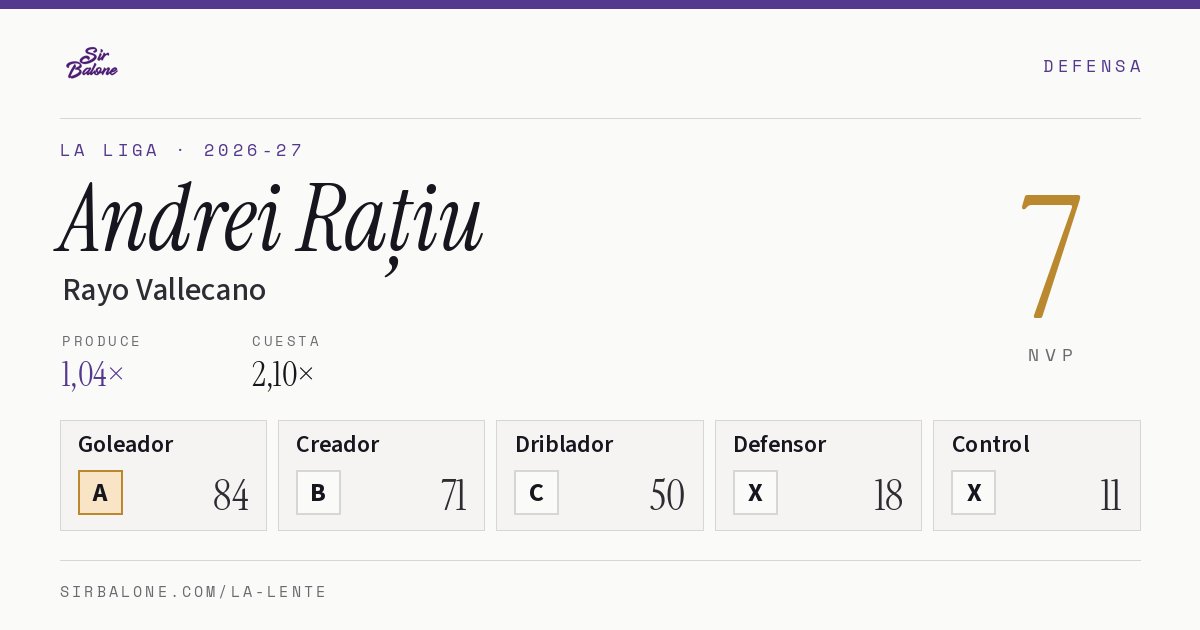Open the Control stat card
The width and height of the screenshot is (1200, 630).
[1037, 475]
